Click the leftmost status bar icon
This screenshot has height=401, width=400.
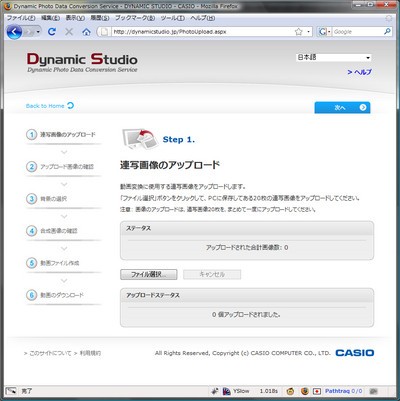[11, 391]
